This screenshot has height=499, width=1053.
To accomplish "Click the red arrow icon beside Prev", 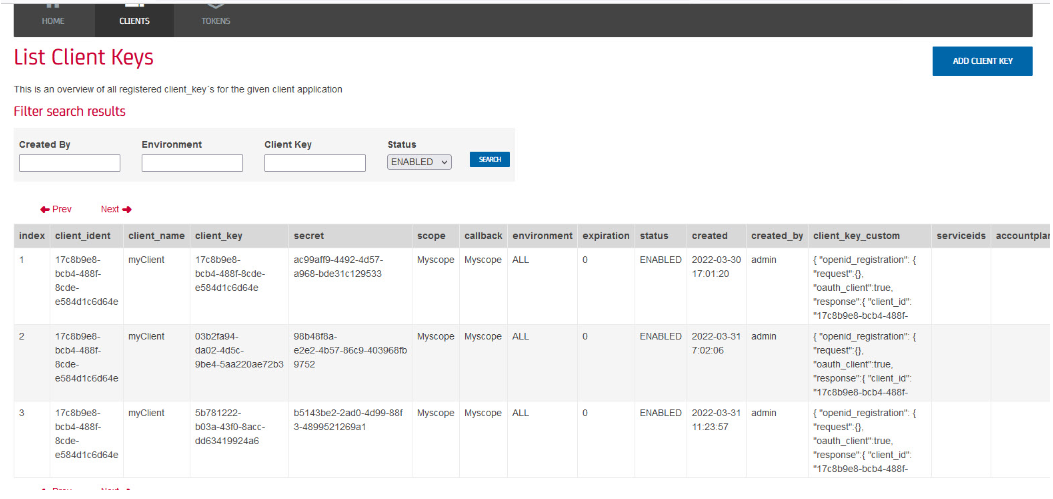I will tap(45, 209).
